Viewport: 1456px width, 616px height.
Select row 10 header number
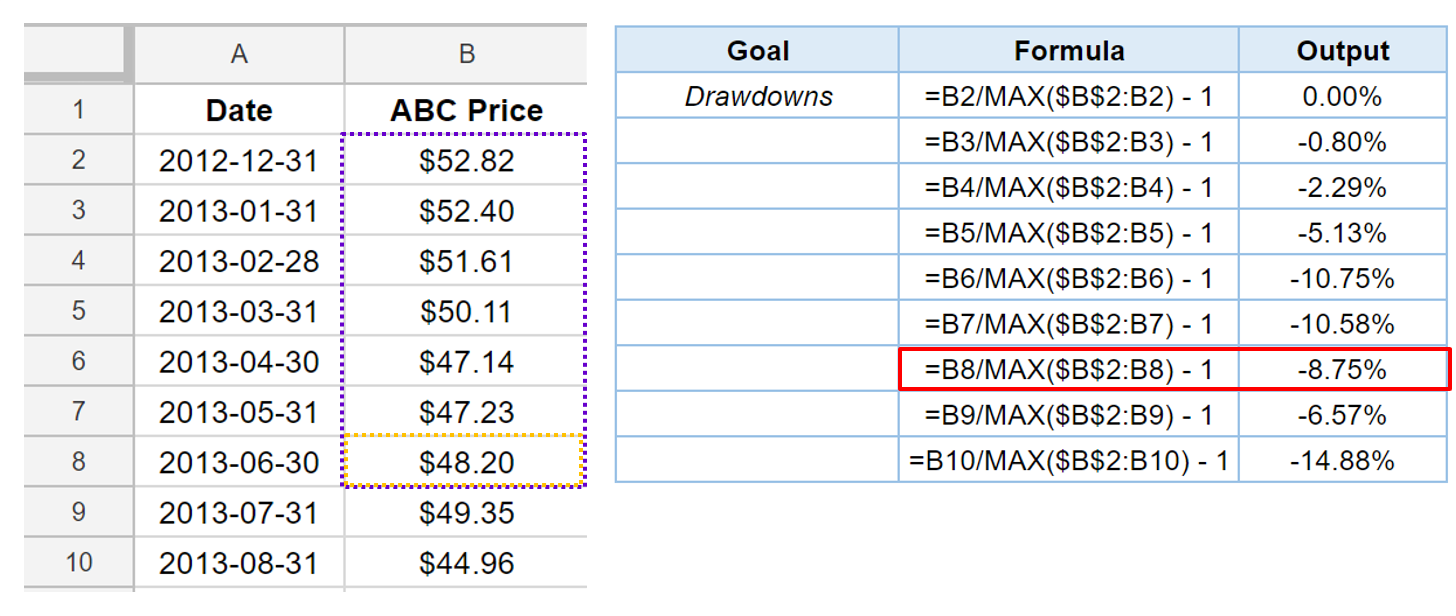78,563
